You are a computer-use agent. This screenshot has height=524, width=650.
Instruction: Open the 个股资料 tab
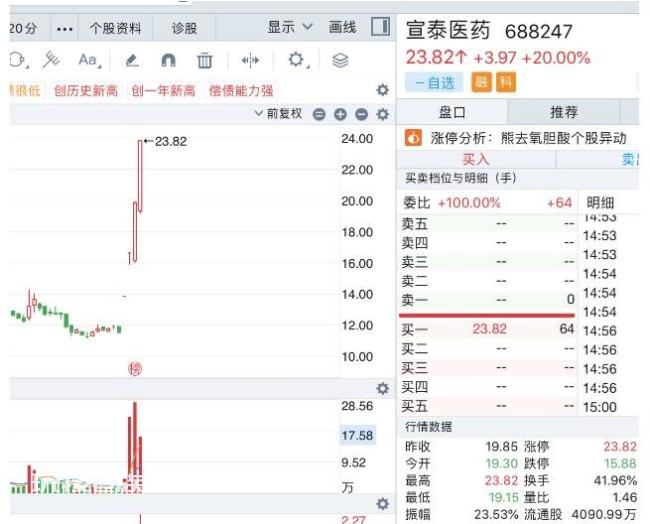click(115, 28)
